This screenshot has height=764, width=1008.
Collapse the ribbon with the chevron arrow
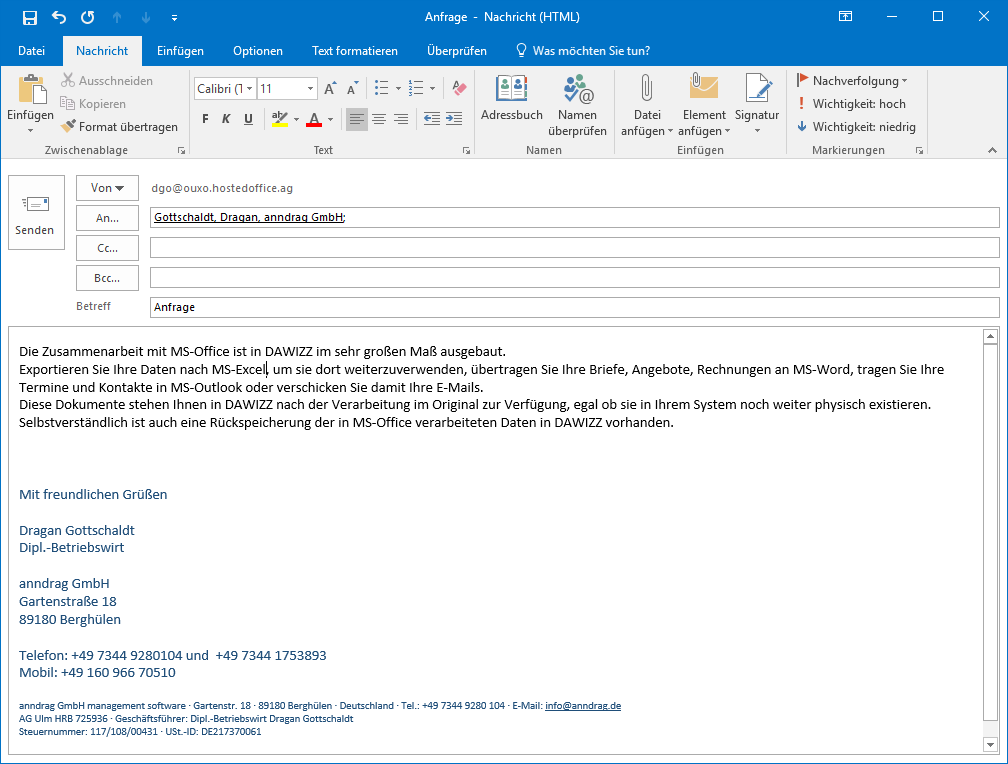tap(993, 150)
